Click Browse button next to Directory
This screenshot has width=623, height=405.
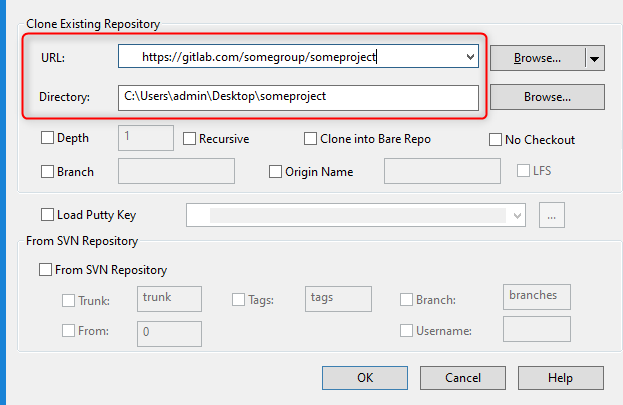click(546, 97)
